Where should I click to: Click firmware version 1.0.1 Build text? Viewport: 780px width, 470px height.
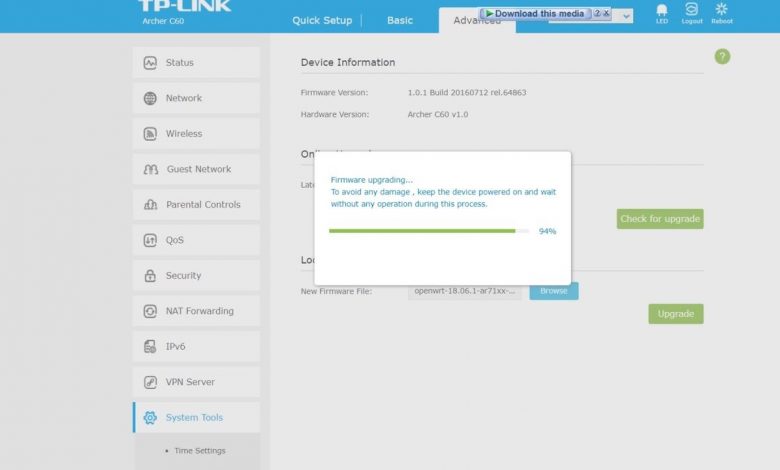click(467, 93)
